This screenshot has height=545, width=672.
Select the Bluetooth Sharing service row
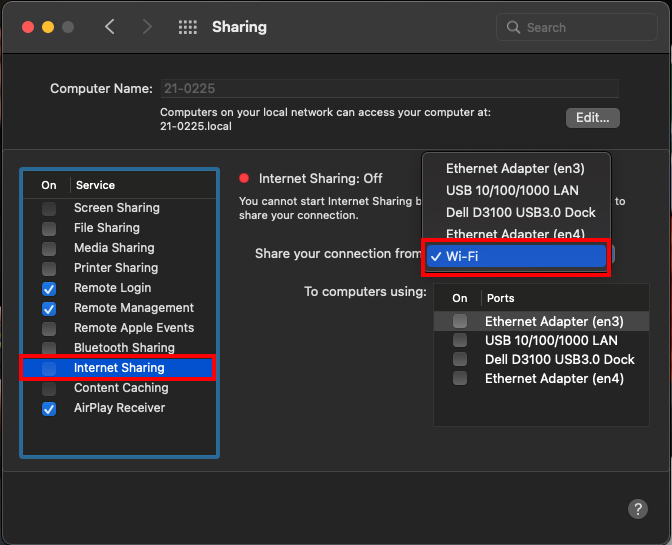(x=124, y=348)
